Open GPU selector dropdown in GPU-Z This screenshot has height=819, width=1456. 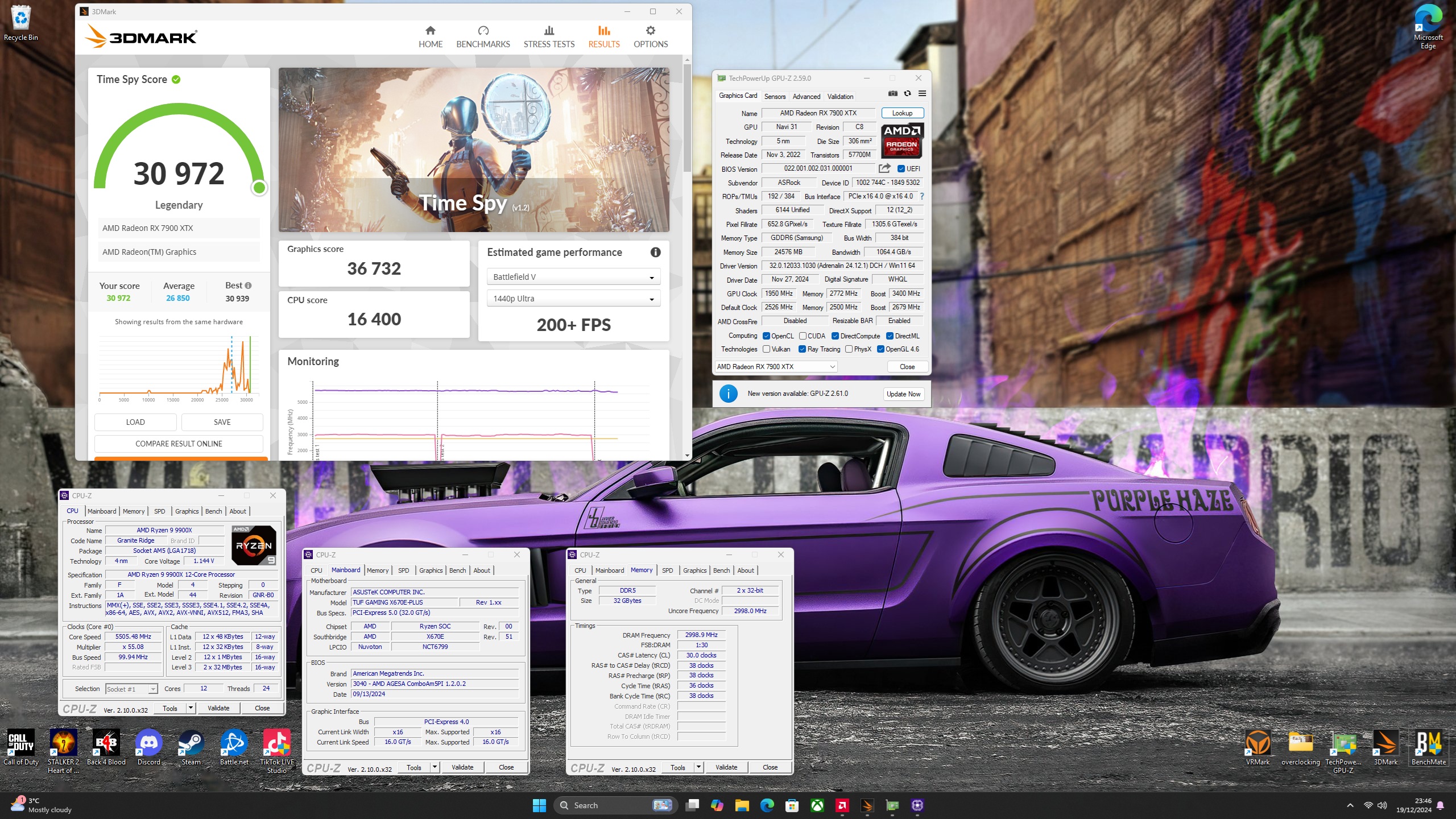pos(776,367)
